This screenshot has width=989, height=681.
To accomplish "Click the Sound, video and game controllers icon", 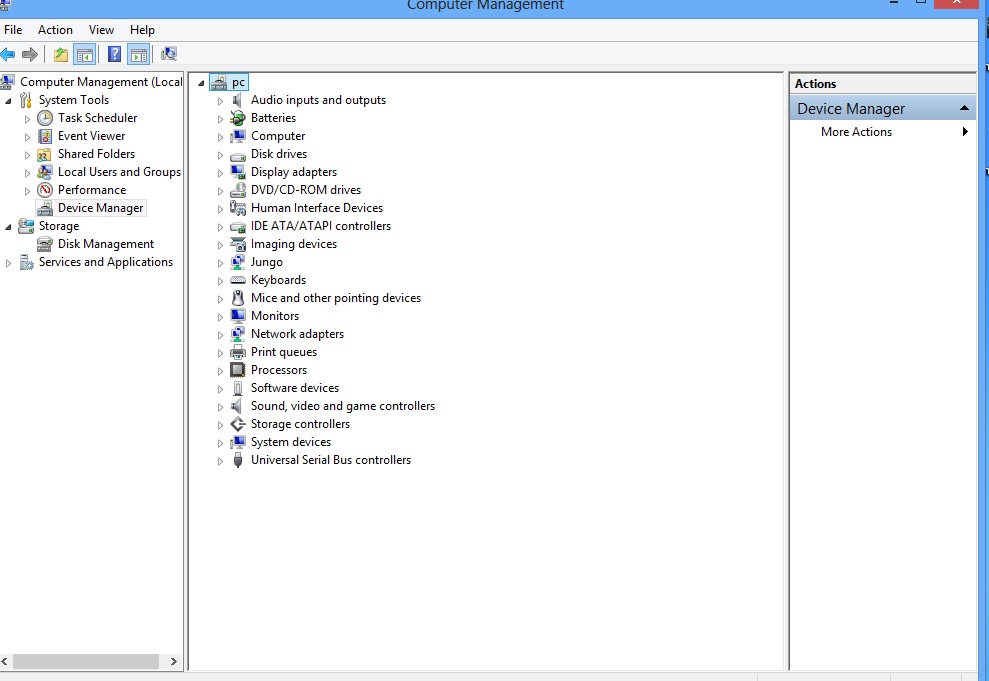I will coord(238,406).
